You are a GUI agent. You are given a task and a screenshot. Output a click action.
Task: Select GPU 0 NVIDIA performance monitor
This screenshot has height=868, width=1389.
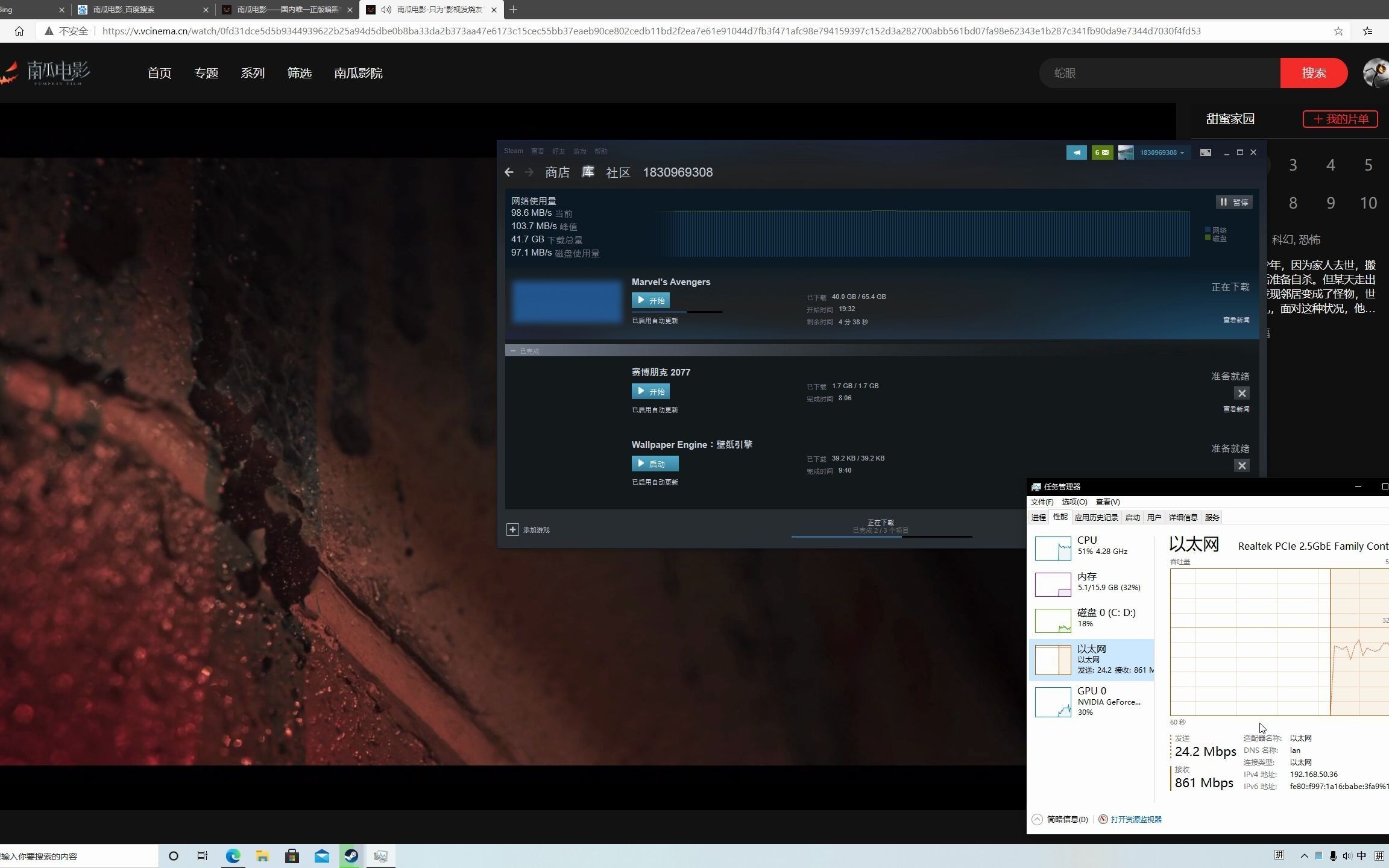pyautogui.click(x=1093, y=700)
